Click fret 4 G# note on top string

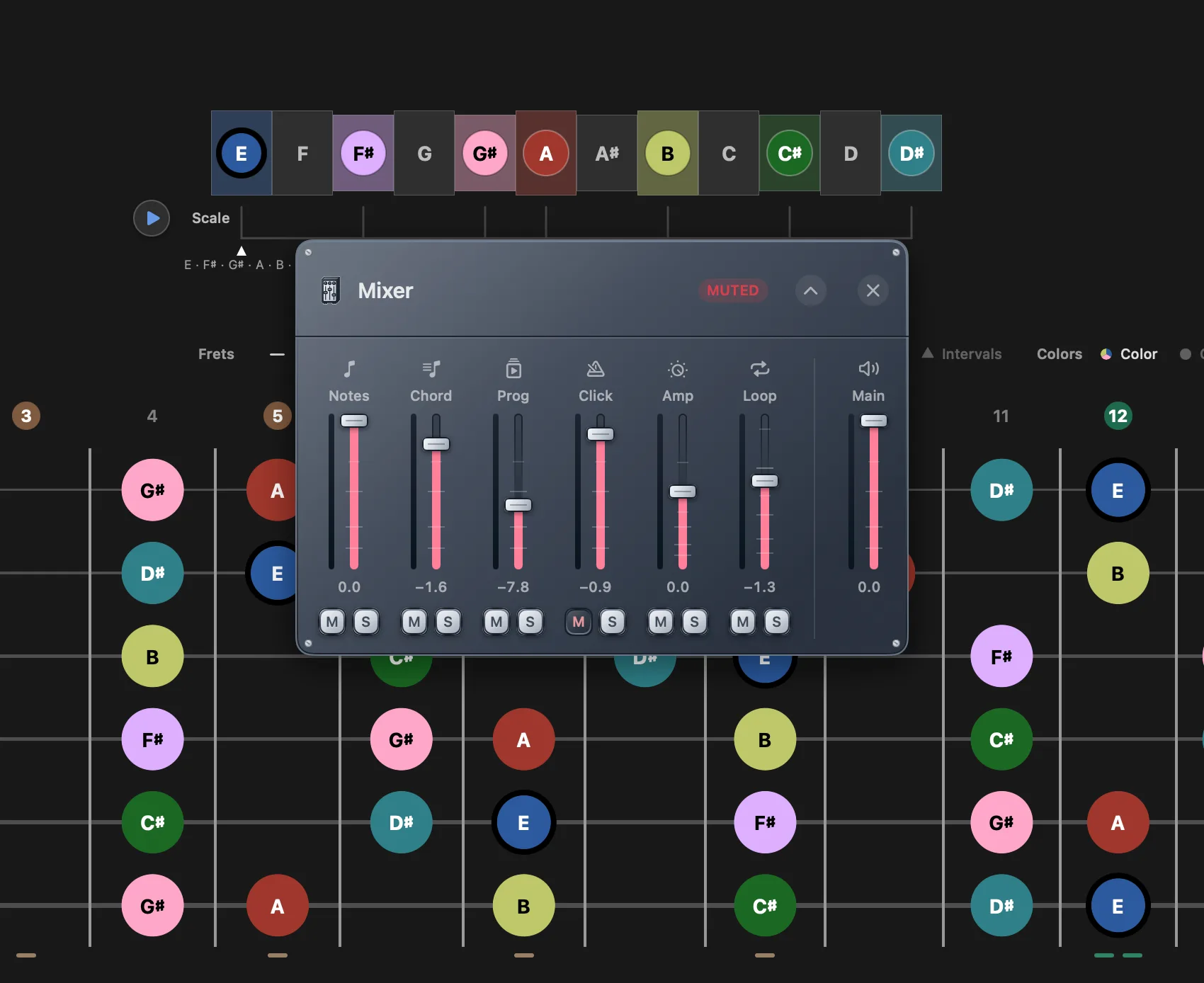[152, 490]
